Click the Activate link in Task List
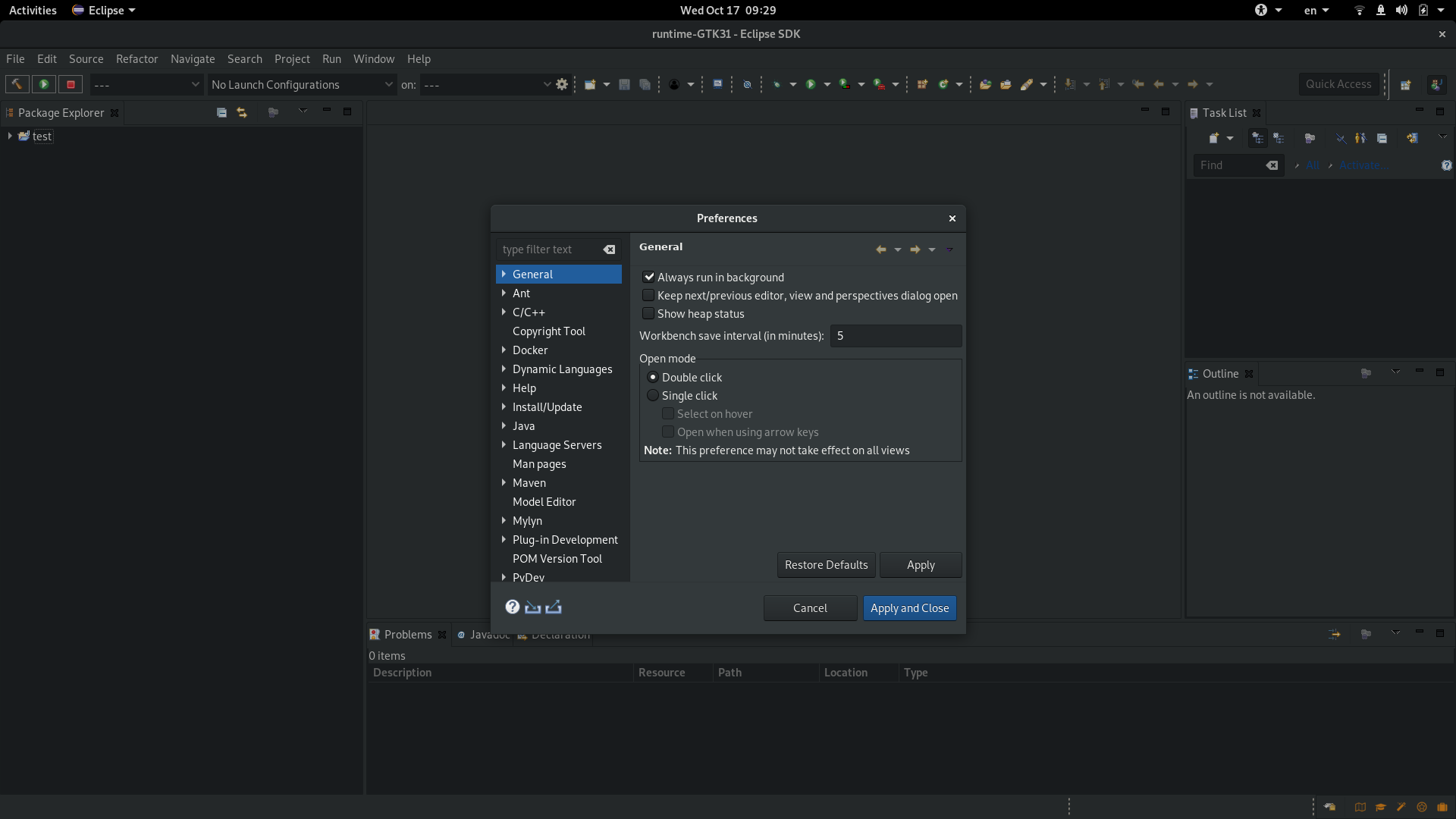 tap(1363, 165)
